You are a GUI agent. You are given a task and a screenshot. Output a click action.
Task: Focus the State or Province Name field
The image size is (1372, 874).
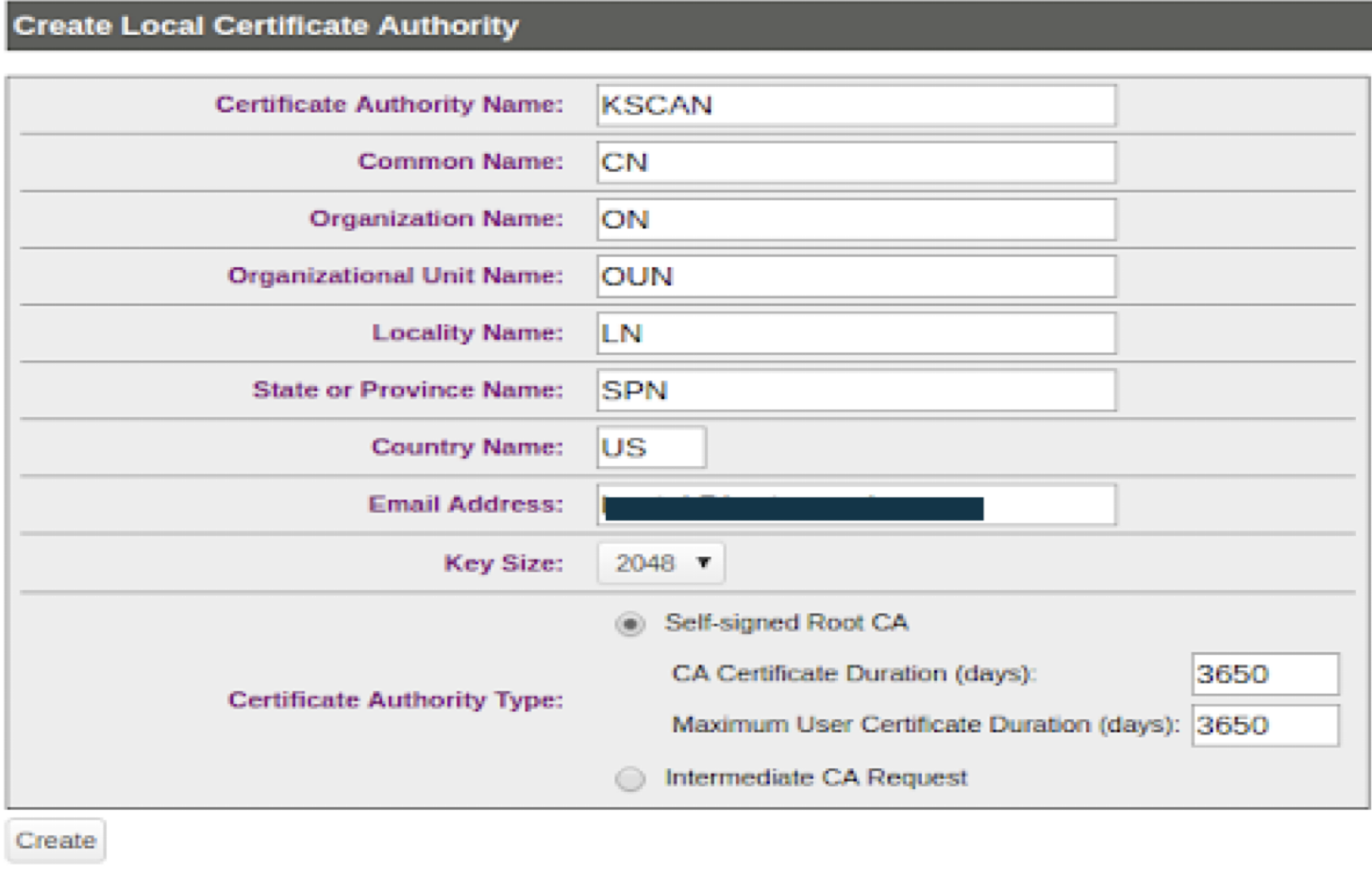point(856,391)
